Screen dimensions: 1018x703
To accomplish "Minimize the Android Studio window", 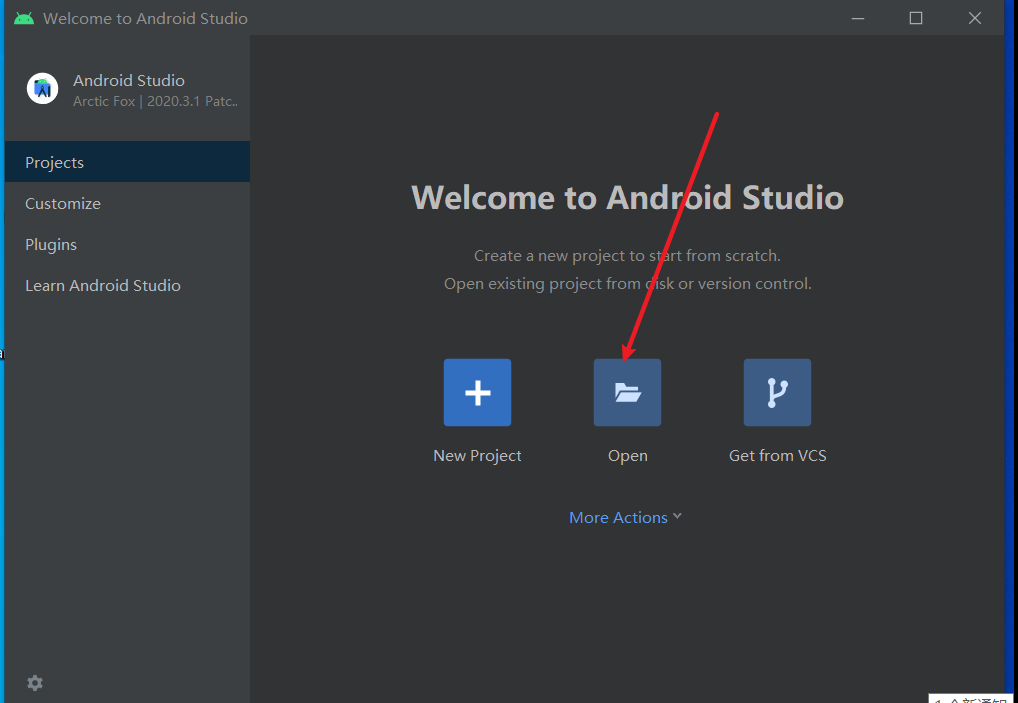I will [x=858, y=18].
